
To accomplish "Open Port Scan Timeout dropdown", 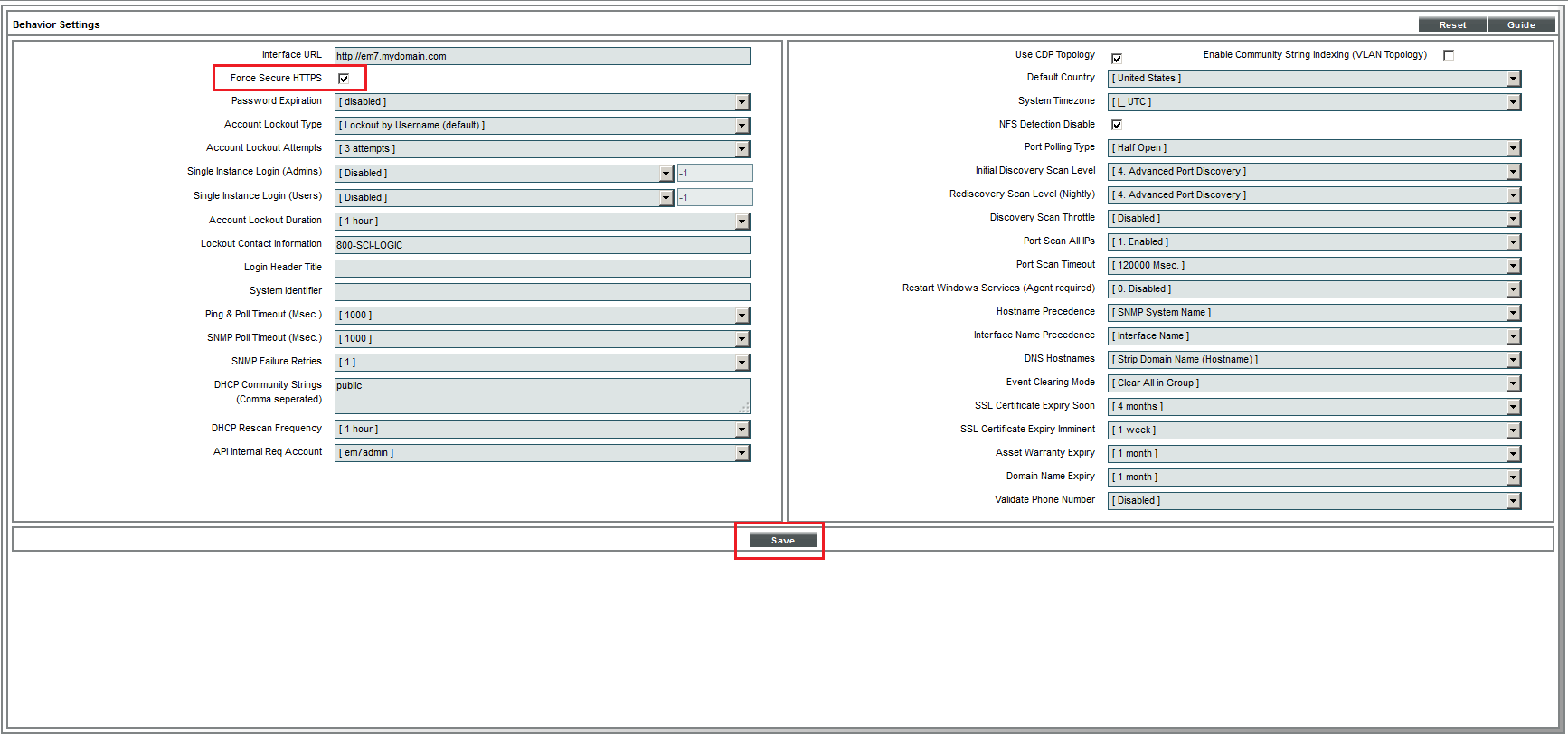I will pos(1315,266).
